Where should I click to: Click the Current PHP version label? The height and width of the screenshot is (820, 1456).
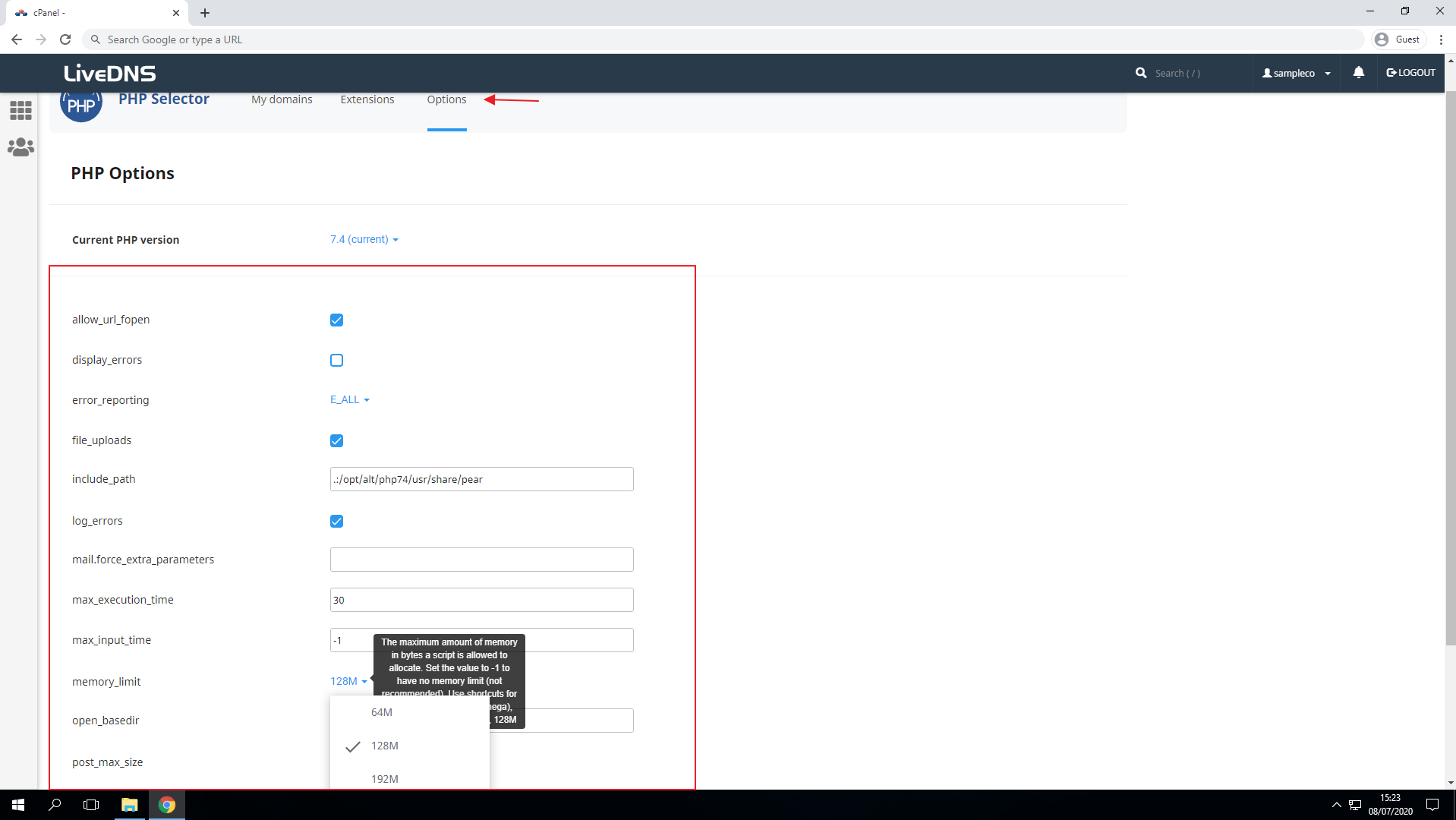pyautogui.click(x=125, y=240)
